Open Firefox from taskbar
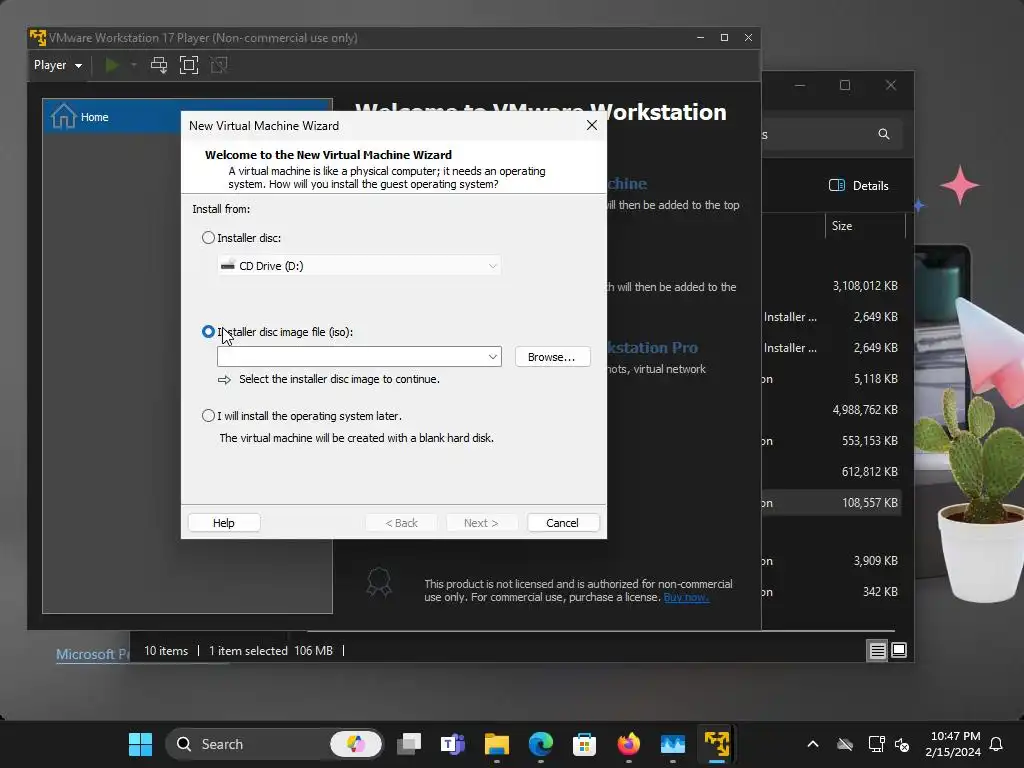 (629, 744)
